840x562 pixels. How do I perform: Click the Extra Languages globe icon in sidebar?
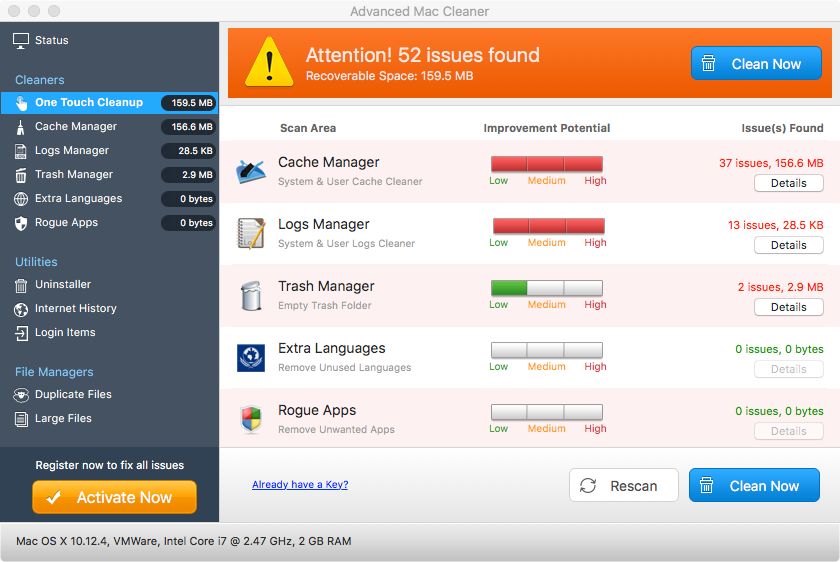point(21,199)
